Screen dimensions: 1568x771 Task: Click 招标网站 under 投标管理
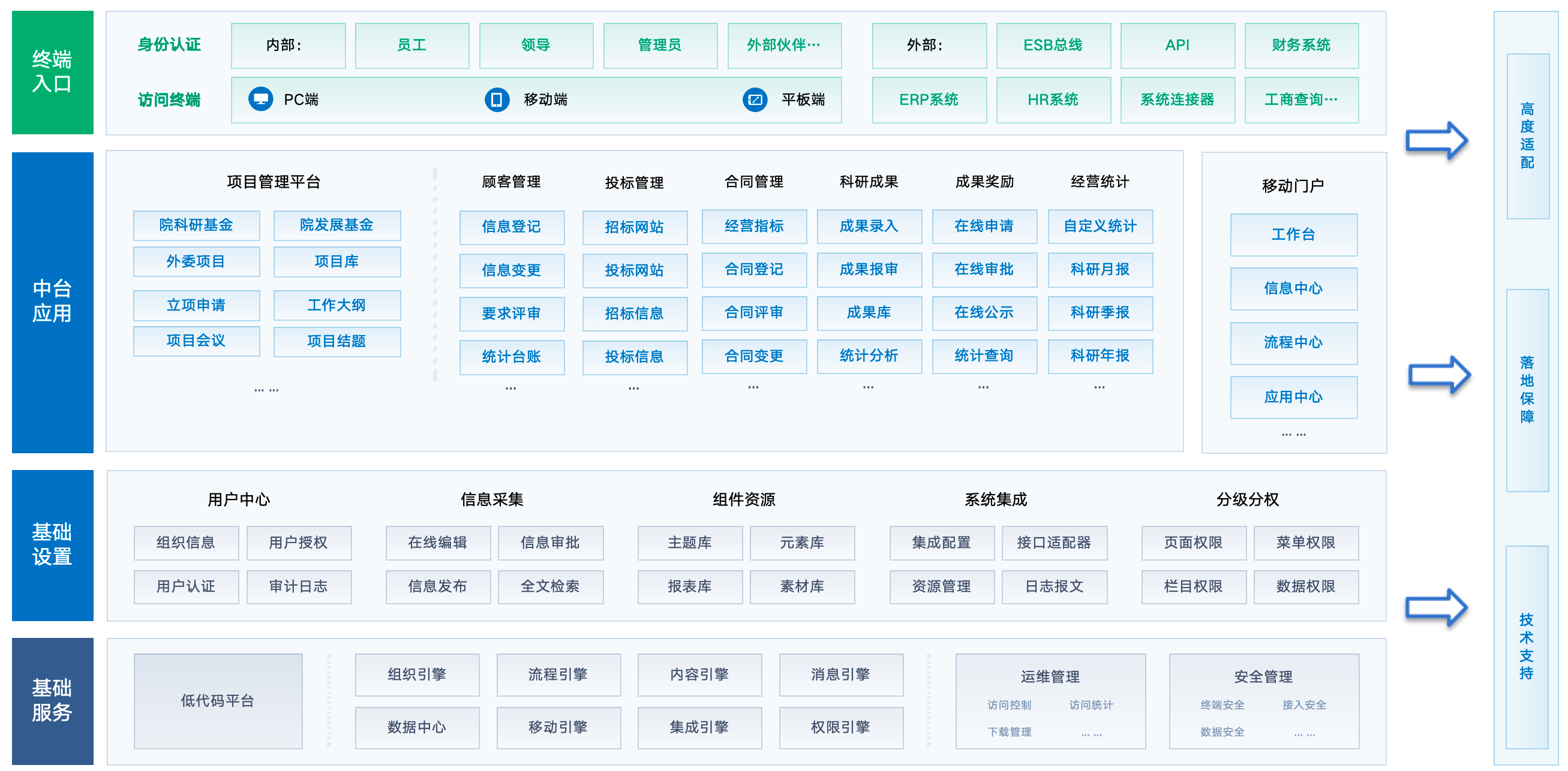635,228
